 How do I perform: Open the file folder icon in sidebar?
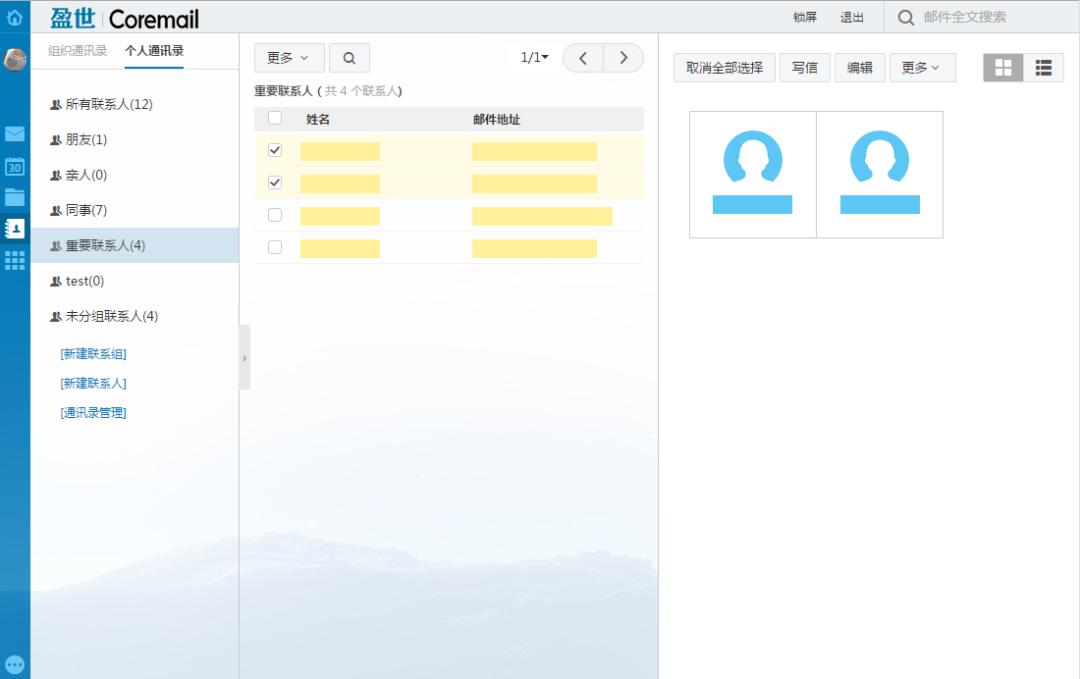[x=15, y=197]
